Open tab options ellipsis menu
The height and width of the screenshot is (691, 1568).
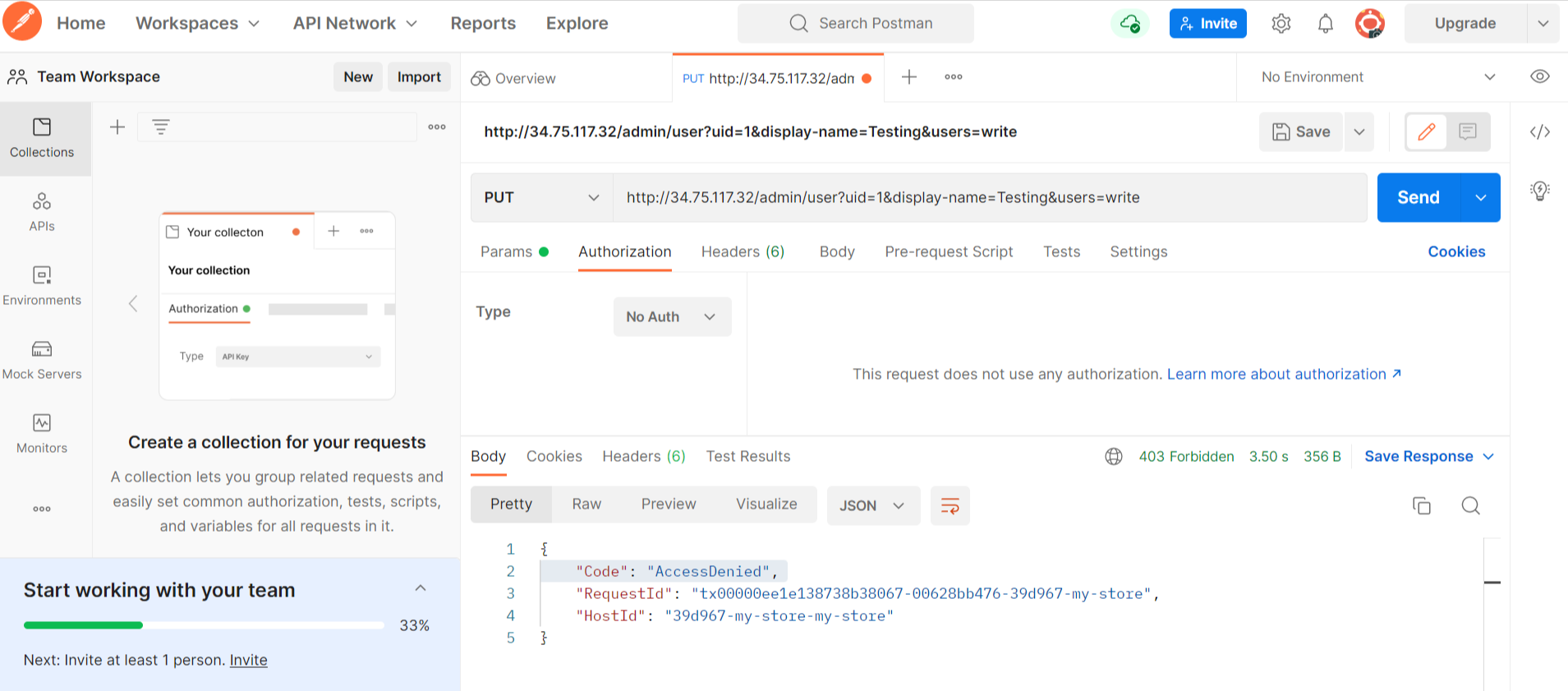954,77
